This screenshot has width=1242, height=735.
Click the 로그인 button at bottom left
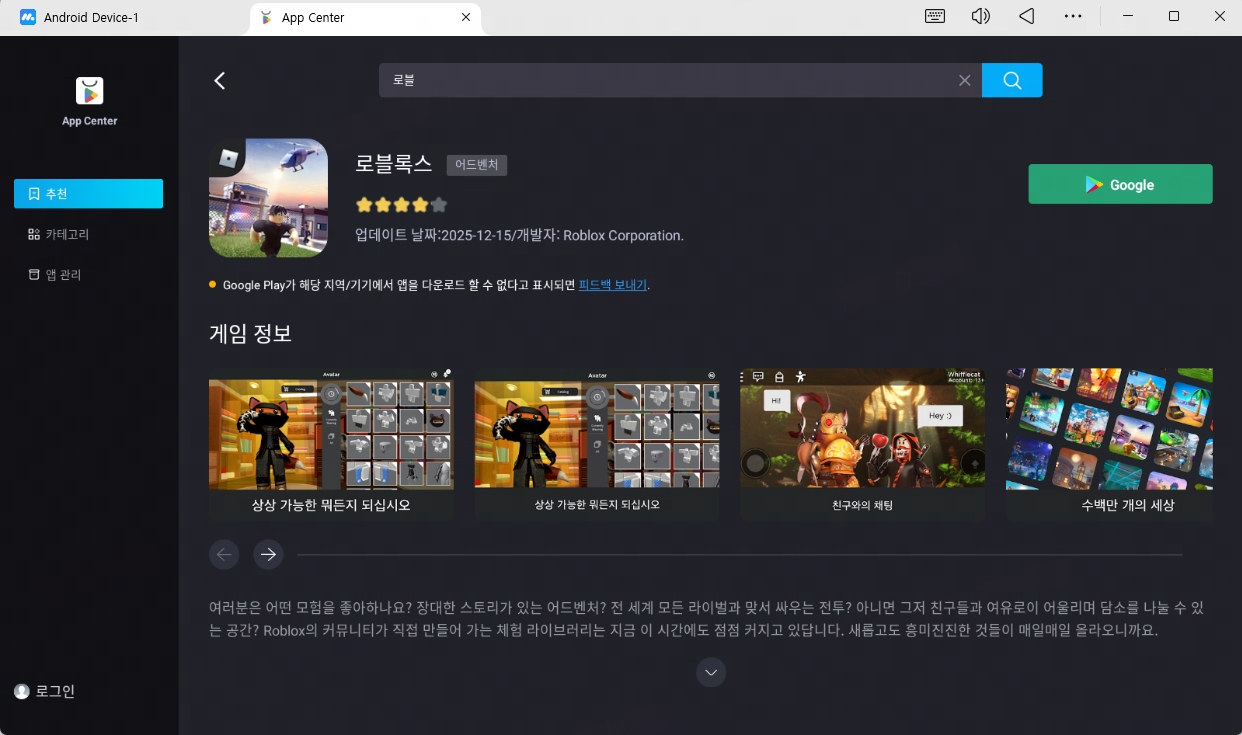click(45, 691)
